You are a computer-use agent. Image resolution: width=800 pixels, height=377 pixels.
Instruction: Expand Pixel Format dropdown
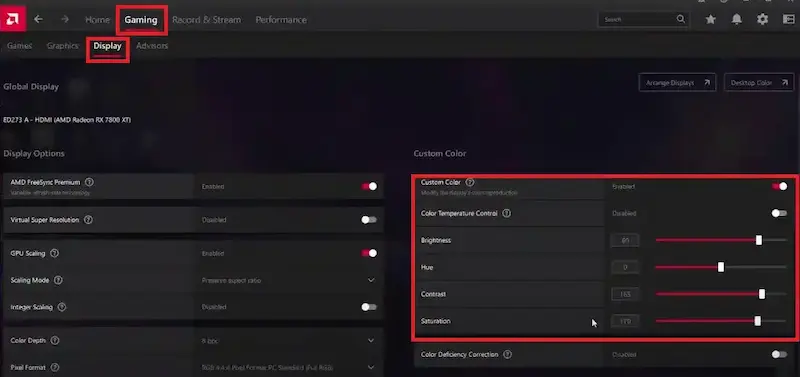(371, 367)
